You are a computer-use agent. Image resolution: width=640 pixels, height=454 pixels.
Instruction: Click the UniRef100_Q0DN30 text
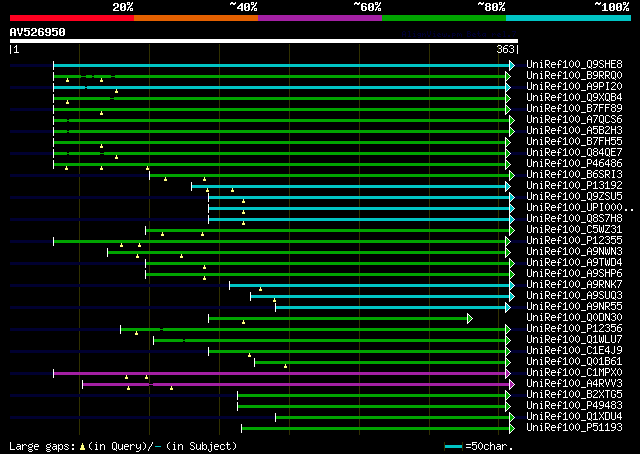pos(574,318)
